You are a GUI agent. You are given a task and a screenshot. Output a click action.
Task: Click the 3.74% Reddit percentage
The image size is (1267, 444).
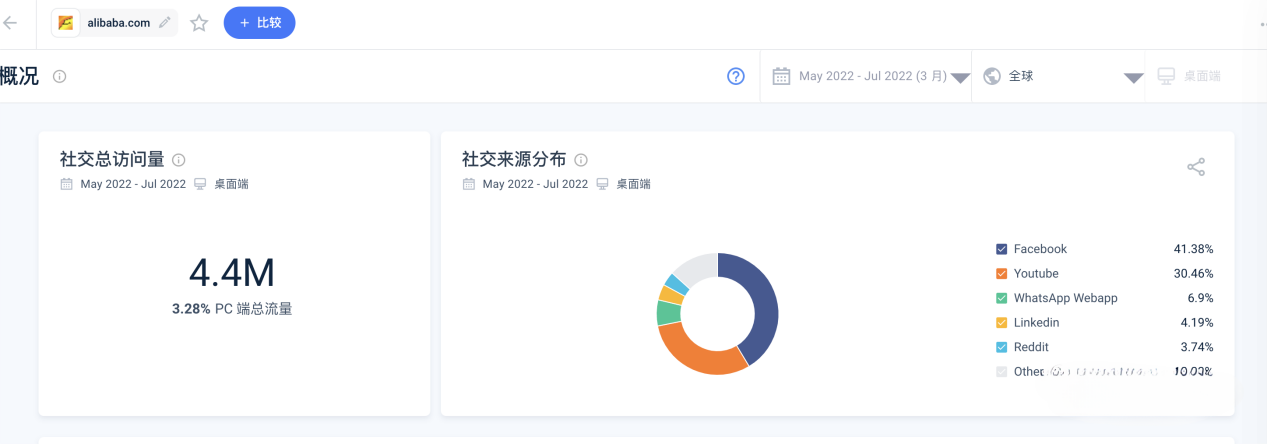pos(1196,347)
